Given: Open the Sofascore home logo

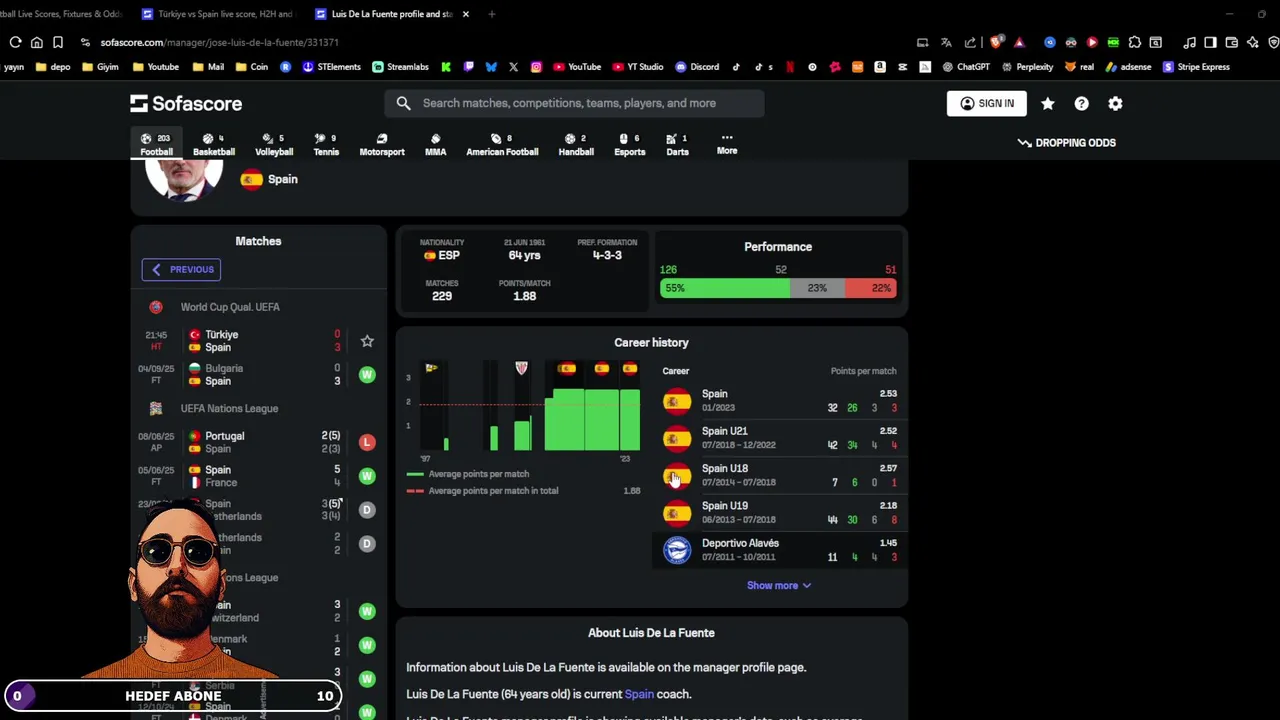Looking at the screenshot, I should pos(186,103).
